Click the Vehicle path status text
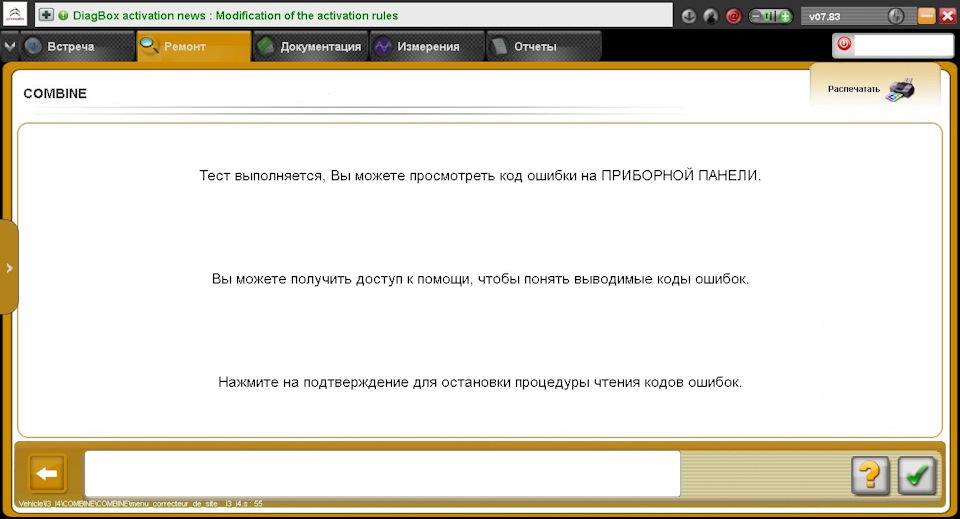The image size is (960, 519). (x=140, y=504)
